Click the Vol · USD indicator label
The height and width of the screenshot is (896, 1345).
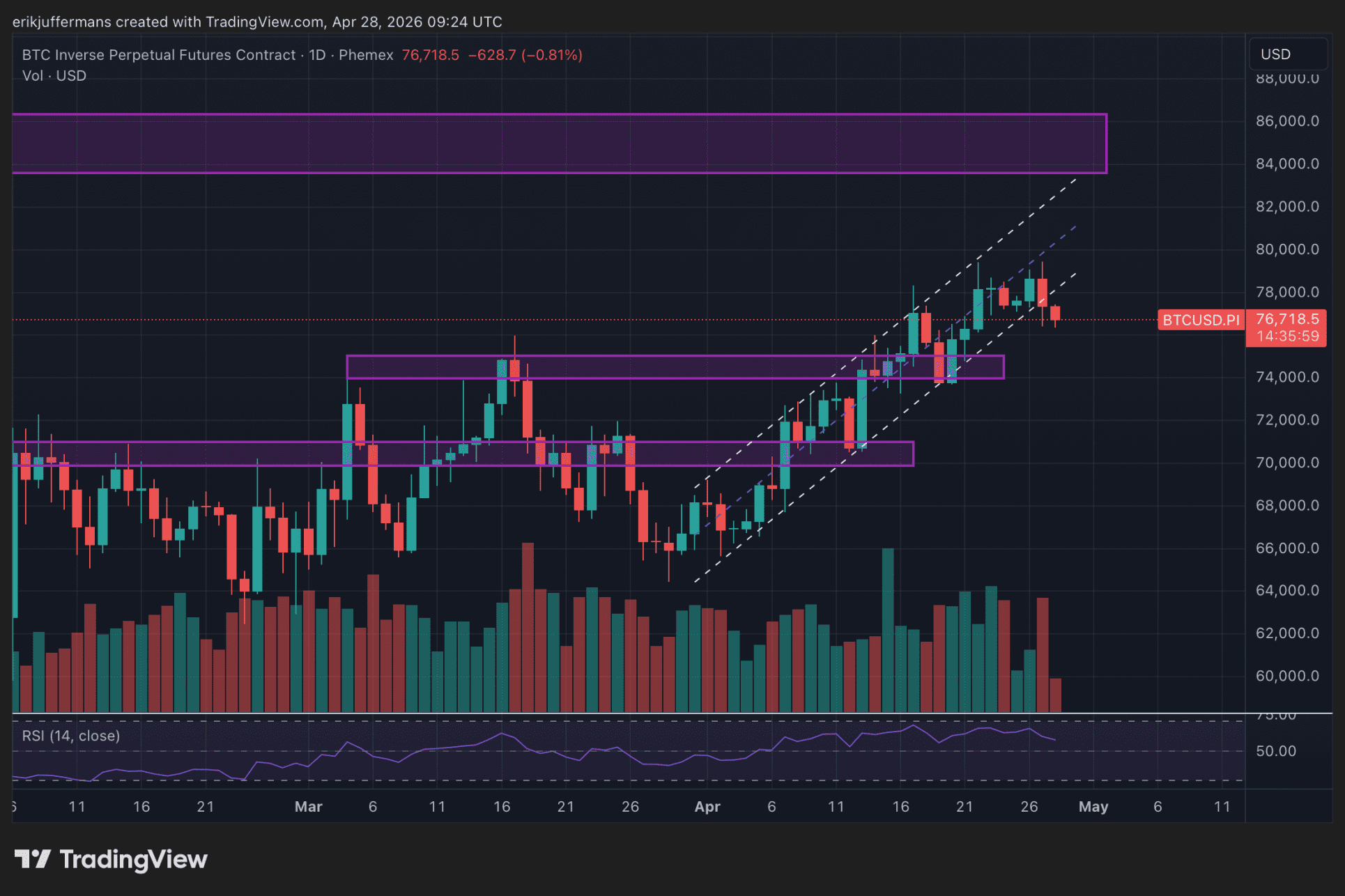[x=54, y=76]
